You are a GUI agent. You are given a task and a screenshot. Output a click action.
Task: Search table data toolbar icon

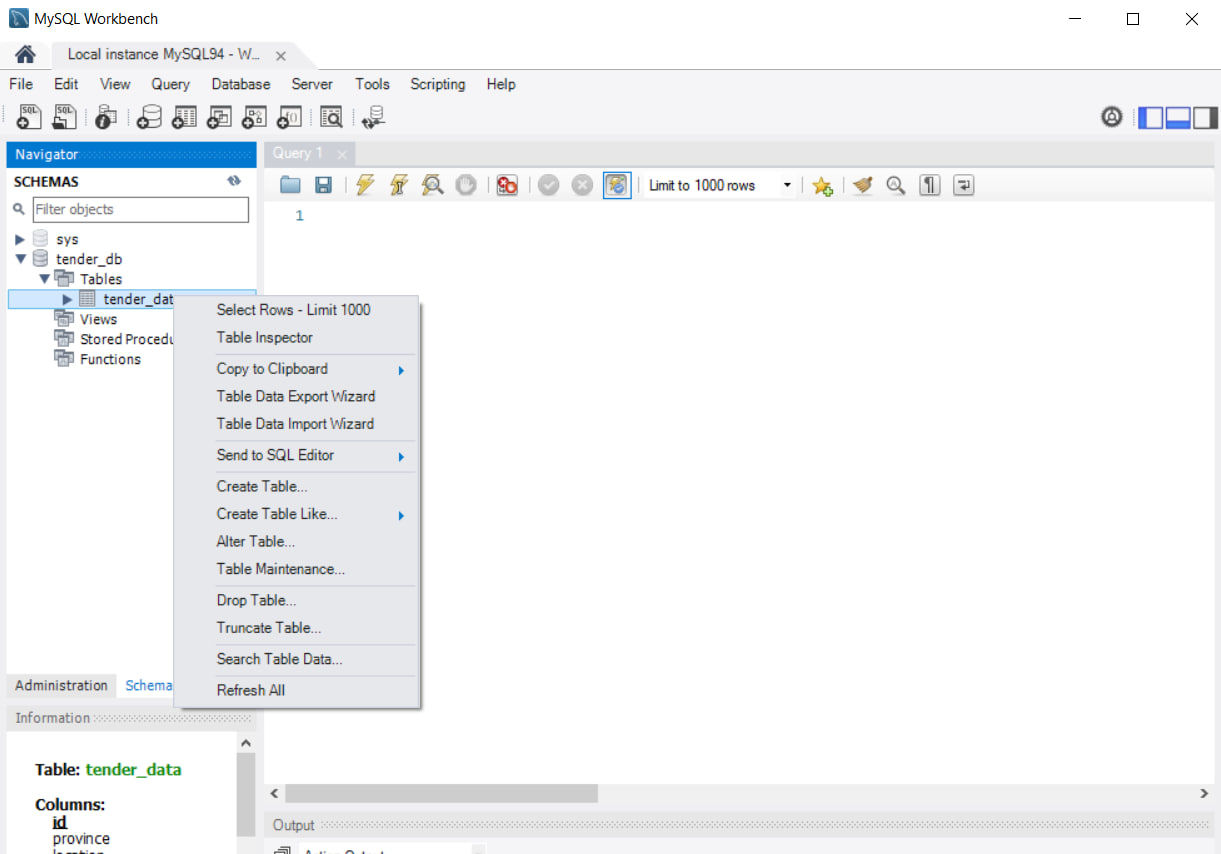pyautogui.click(x=331, y=117)
